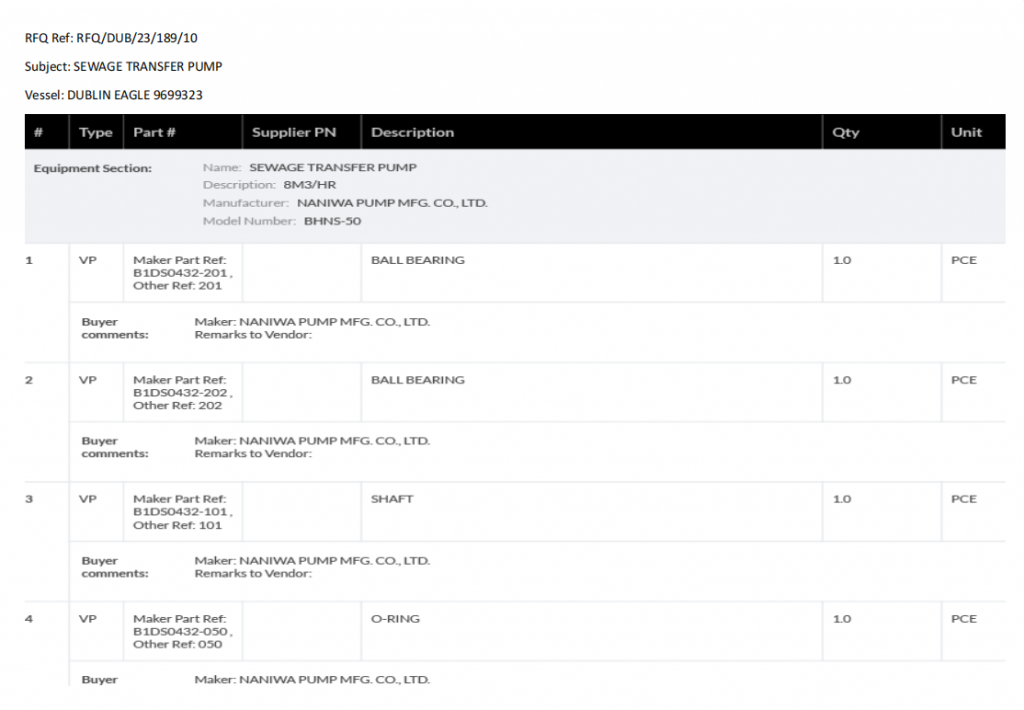Click the Supplier PN cell for item 1
This screenshot has width=1024, height=710.
tap(301, 273)
